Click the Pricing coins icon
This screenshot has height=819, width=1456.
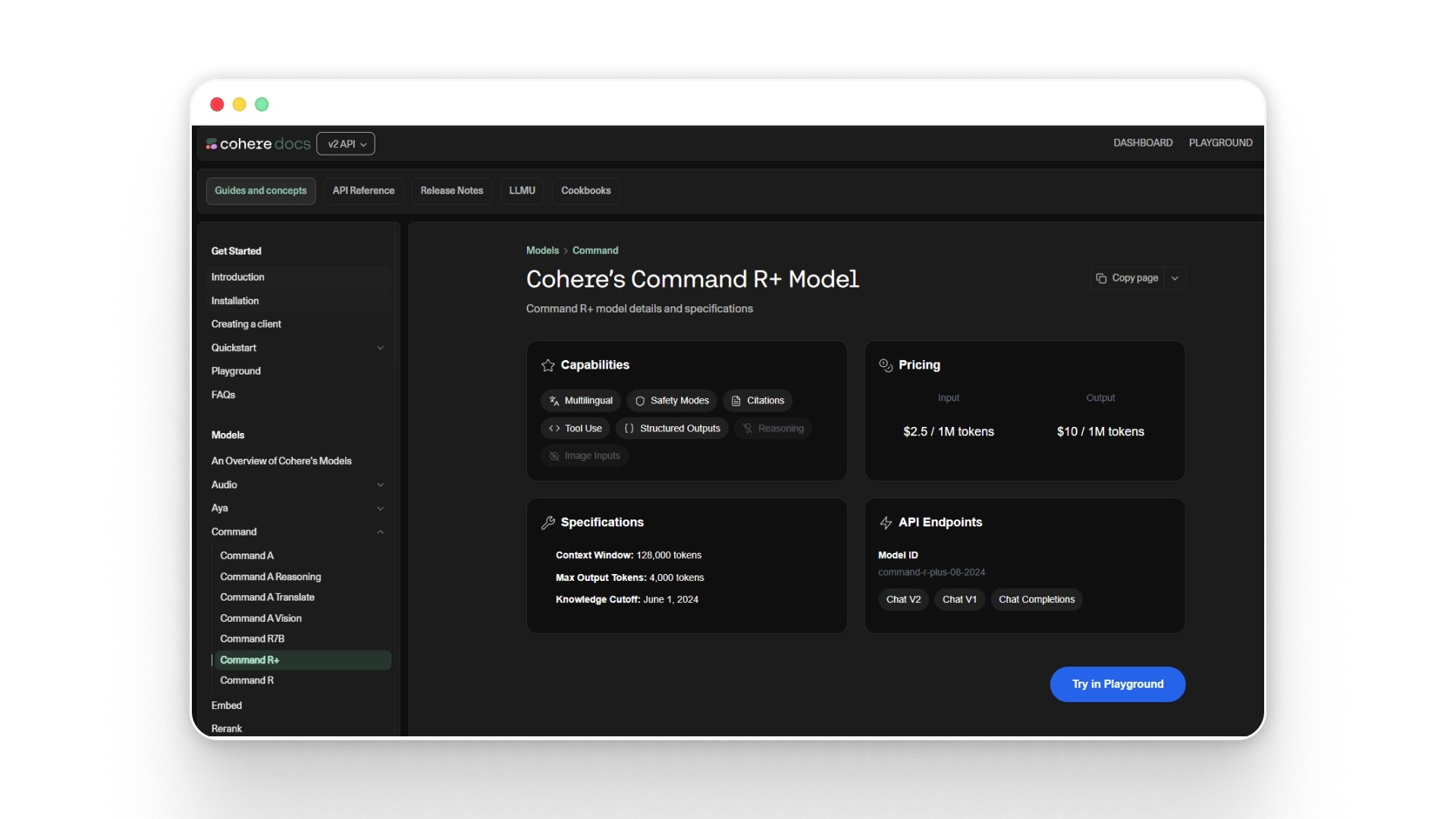tap(886, 366)
